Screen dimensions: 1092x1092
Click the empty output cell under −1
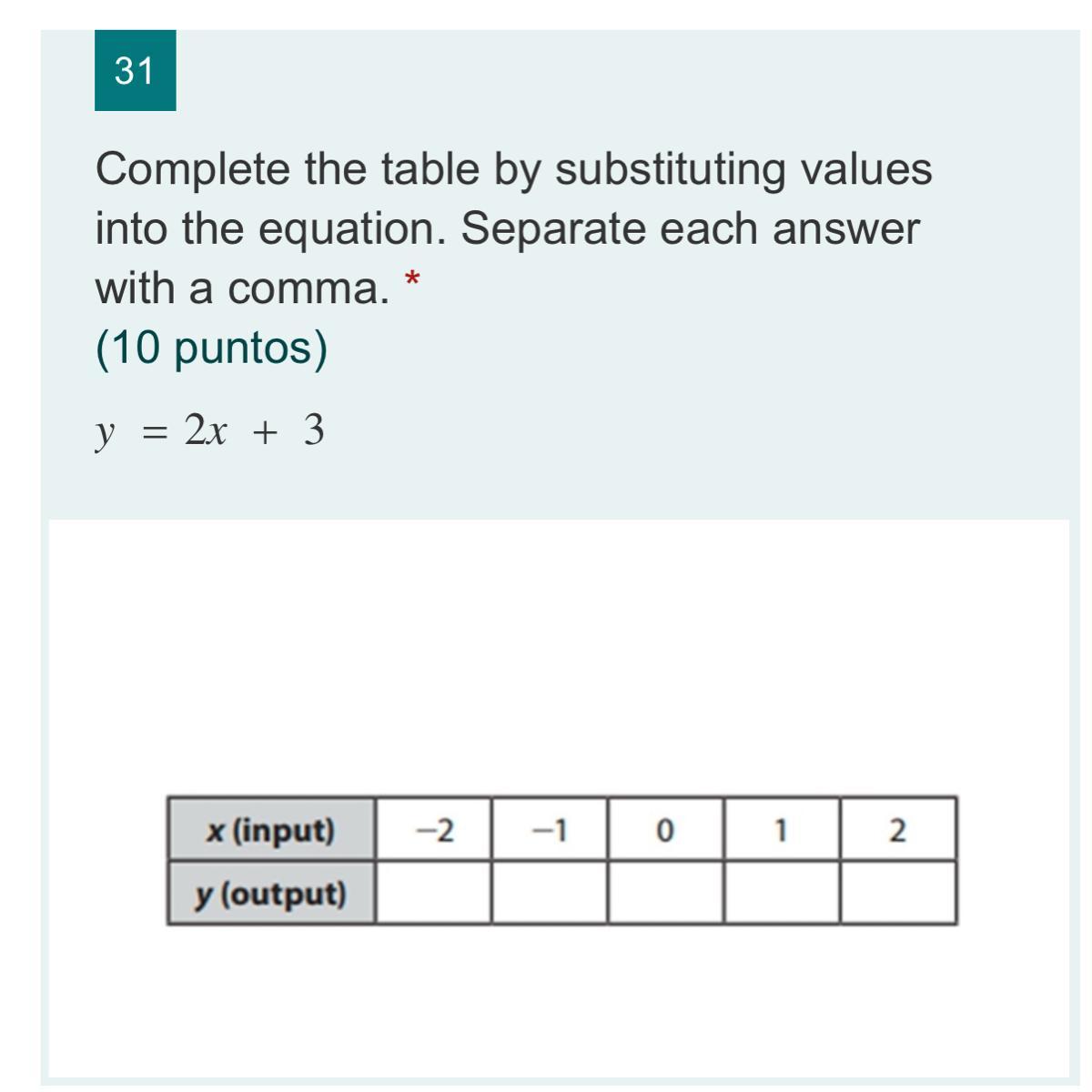click(x=549, y=894)
